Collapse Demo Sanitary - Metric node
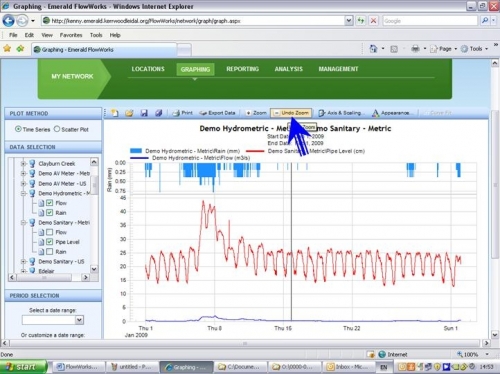500x374 pixels. click(23, 222)
